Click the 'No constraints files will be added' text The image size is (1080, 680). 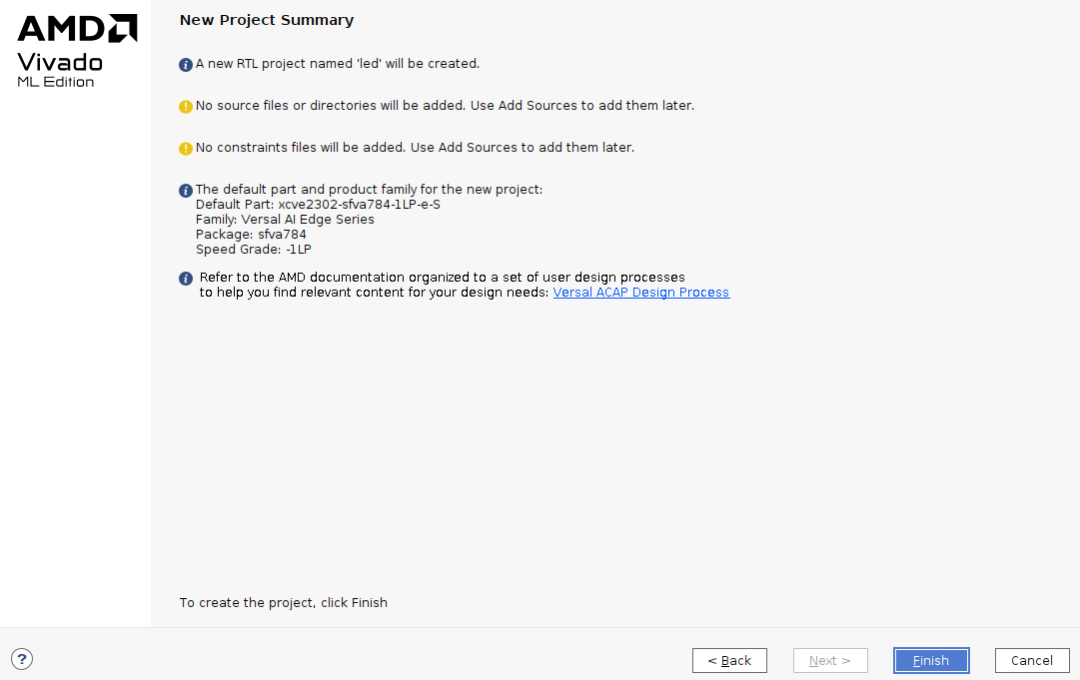(415, 147)
